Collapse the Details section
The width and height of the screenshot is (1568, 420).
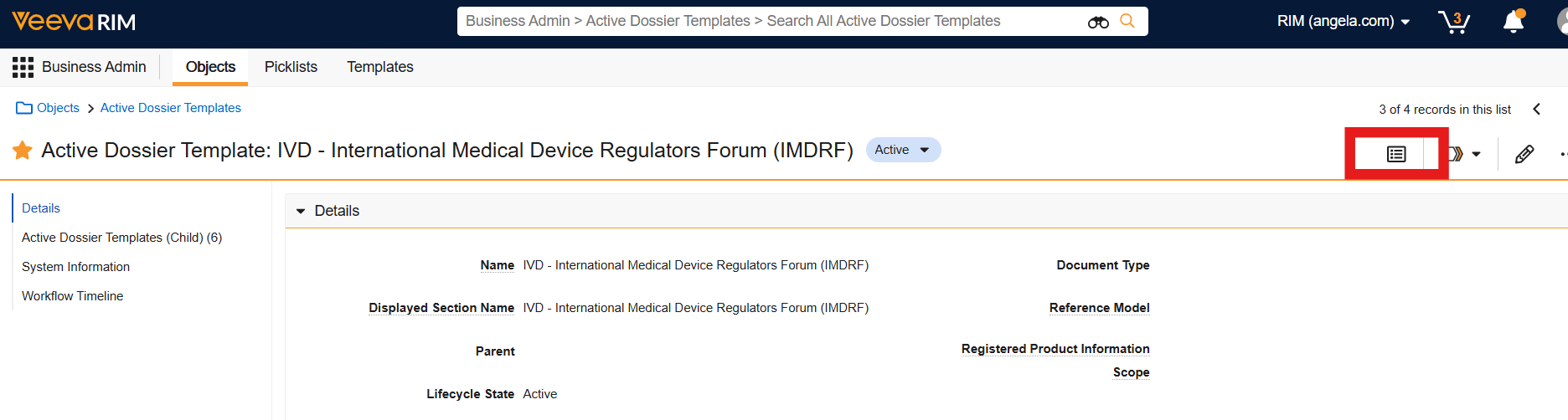[x=301, y=211]
